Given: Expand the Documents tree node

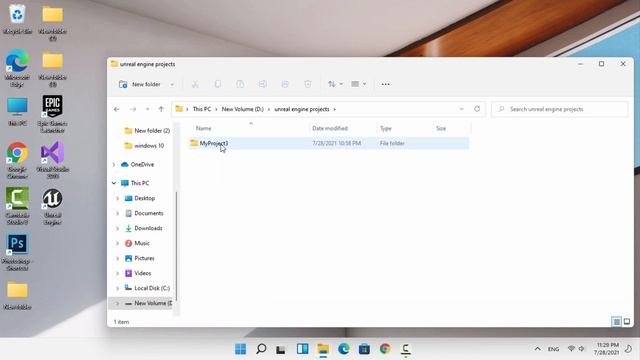Looking at the screenshot, I should coord(118,213).
